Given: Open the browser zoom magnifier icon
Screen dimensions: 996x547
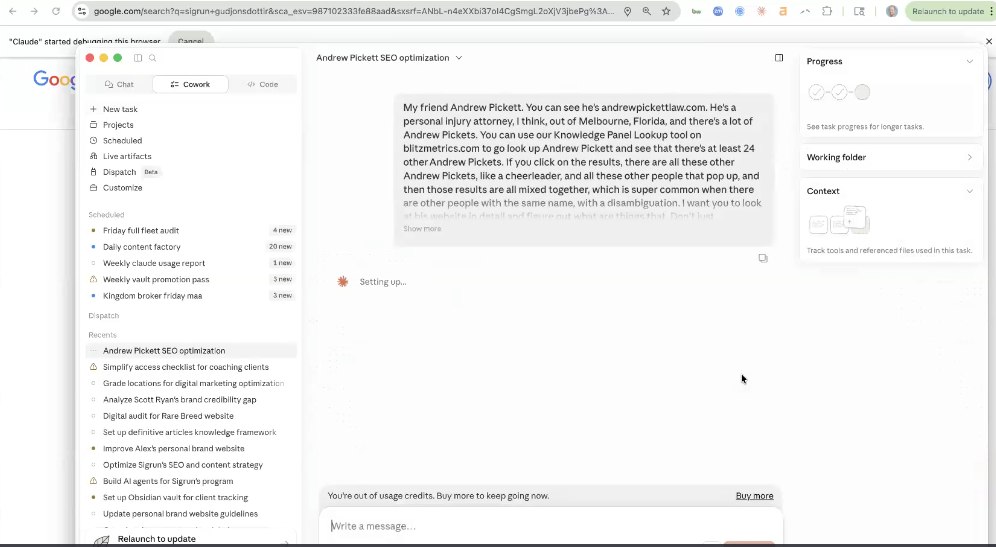Looking at the screenshot, I should pyautogui.click(x=647, y=11).
